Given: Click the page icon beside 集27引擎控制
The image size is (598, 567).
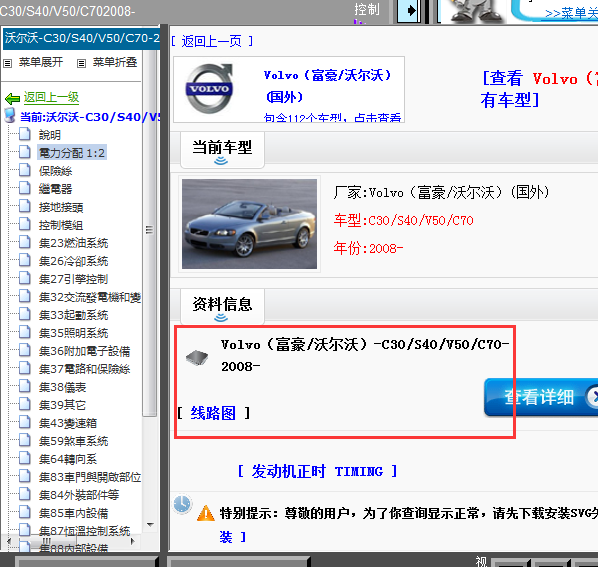Looking at the screenshot, I should (25, 278).
